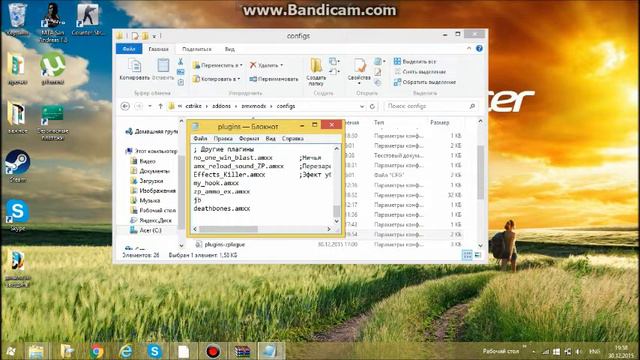Open Переместить в dropdown

[218, 65]
